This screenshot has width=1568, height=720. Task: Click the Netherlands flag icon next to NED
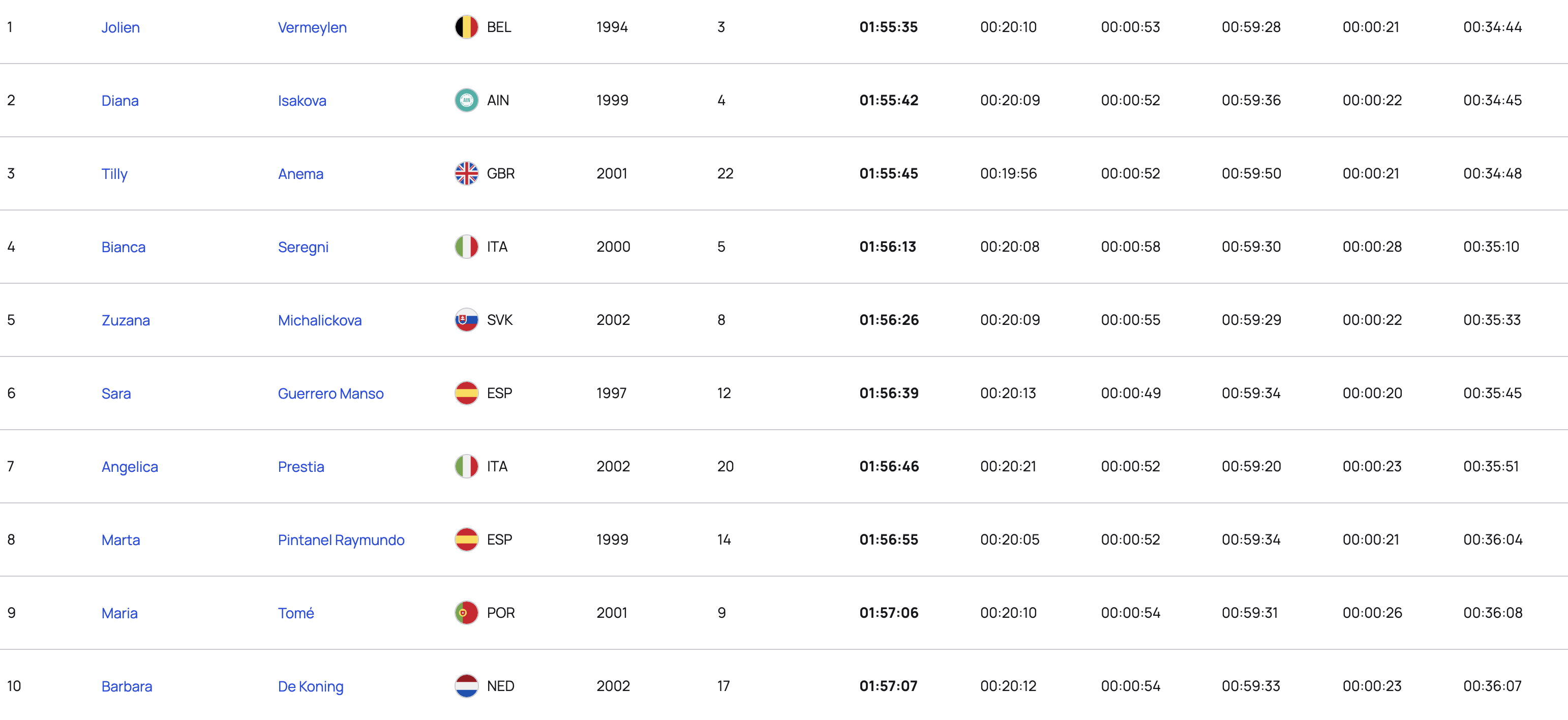(466, 686)
